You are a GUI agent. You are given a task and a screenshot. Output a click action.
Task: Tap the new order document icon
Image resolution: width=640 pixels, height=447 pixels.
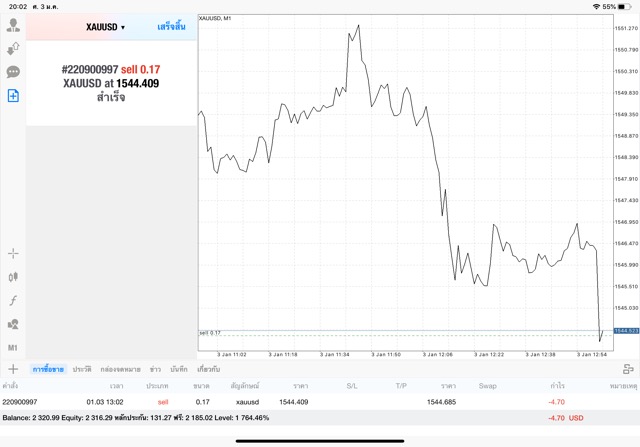(x=13, y=96)
